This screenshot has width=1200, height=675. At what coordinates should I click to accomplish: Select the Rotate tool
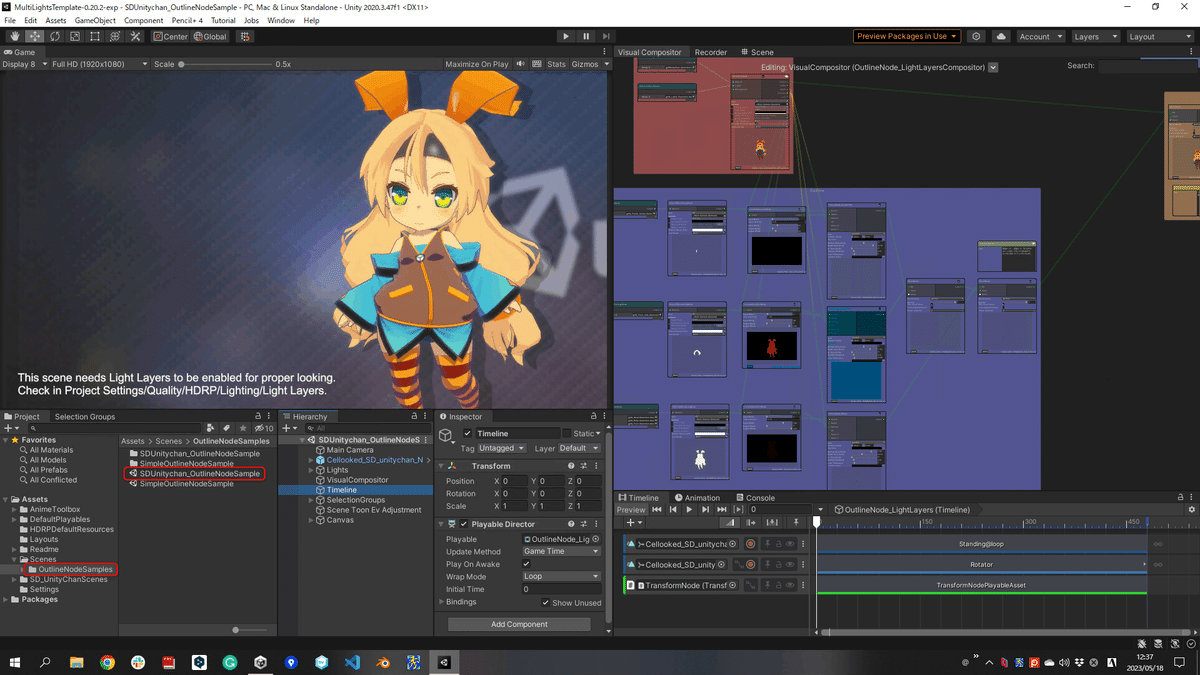pos(55,36)
